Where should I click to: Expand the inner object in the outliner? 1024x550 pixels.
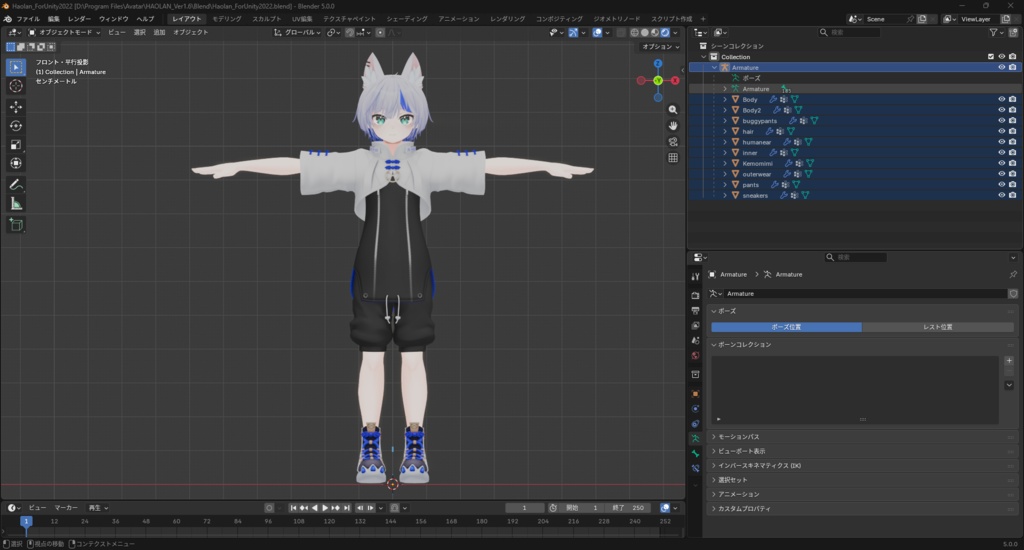[724, 153]
